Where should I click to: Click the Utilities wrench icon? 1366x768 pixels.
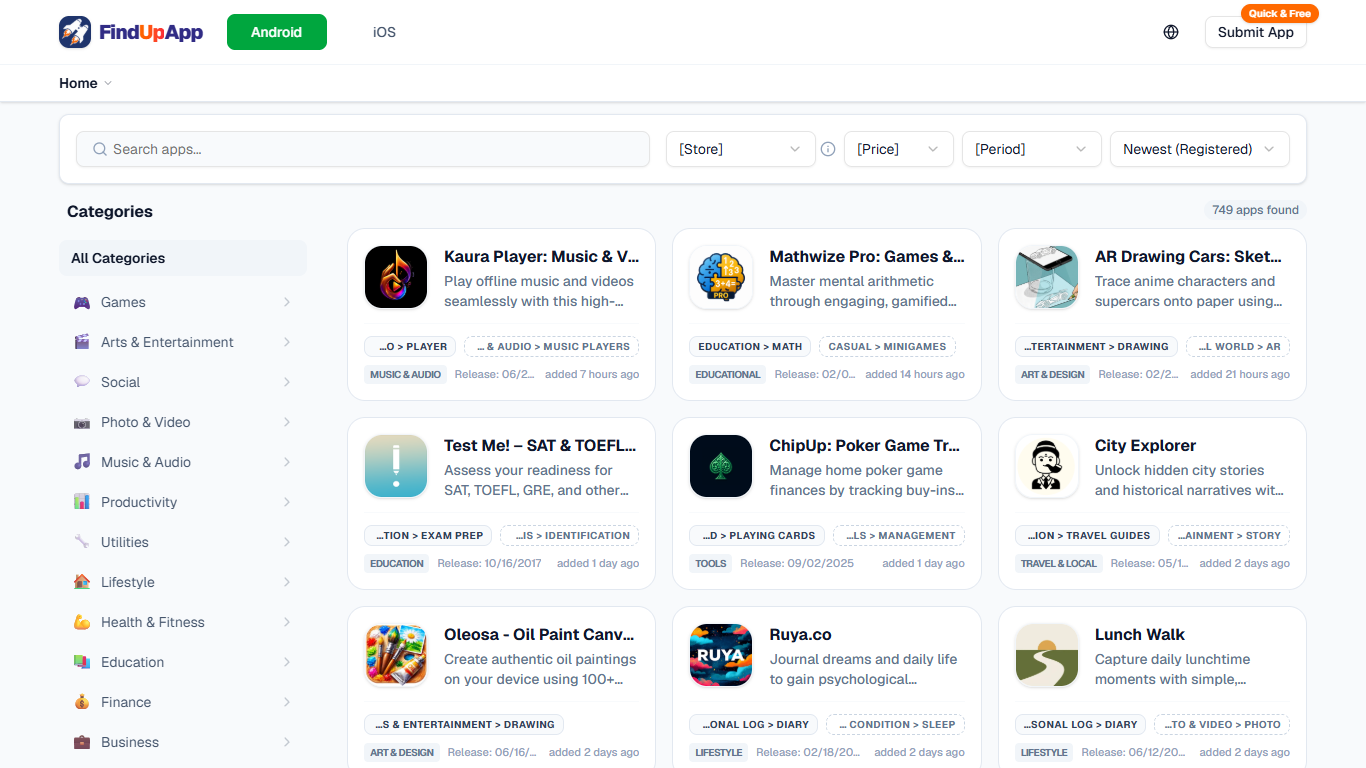point(82,542)
